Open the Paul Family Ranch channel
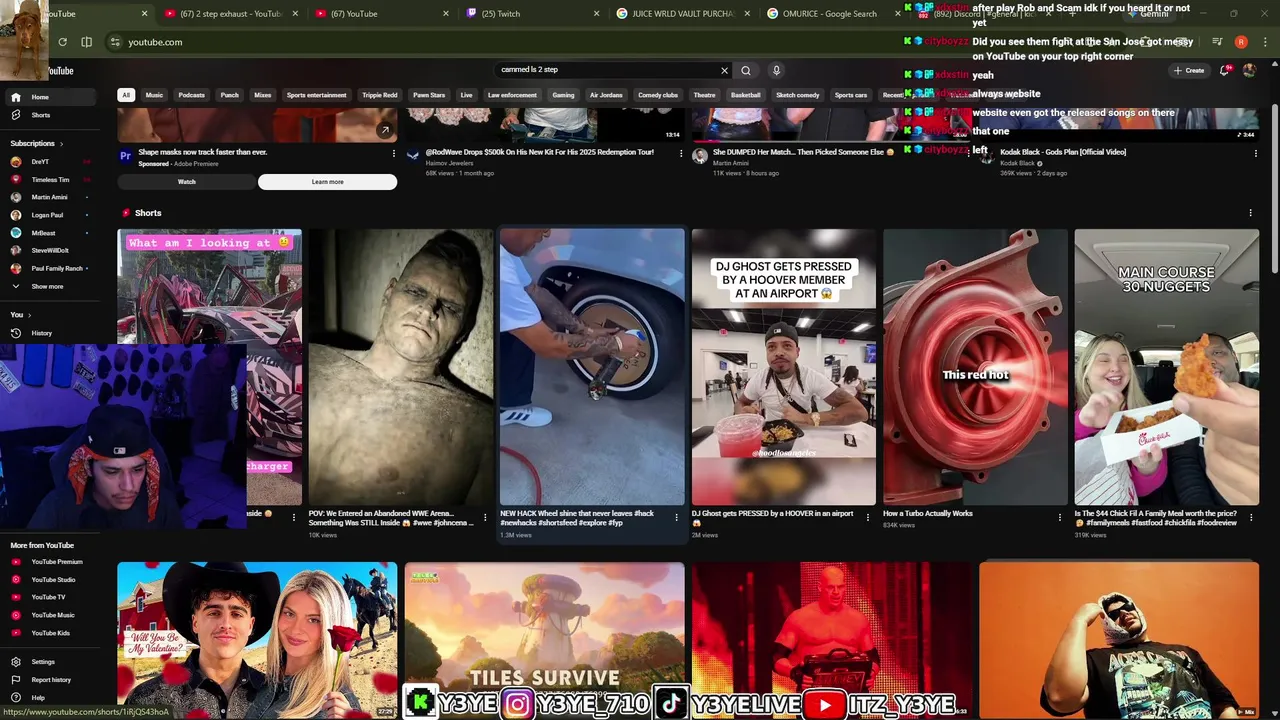 56,269
